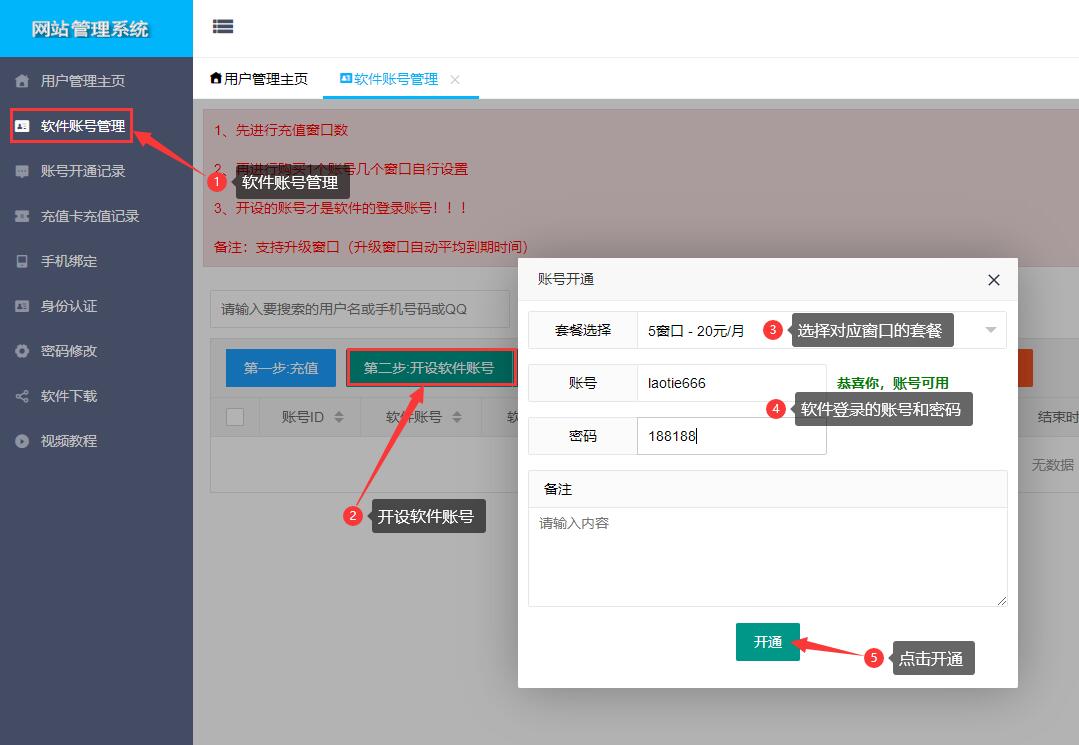Click the 第二步:开设软件账号 button
The width and height of the screenshot is (1079, 745).
pos(429,368)
